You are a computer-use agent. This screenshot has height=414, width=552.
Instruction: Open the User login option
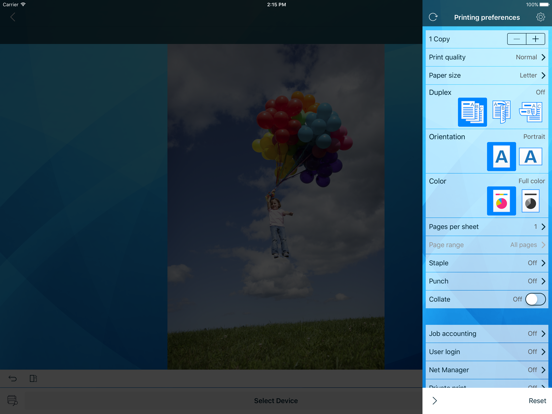click(487, 352)
